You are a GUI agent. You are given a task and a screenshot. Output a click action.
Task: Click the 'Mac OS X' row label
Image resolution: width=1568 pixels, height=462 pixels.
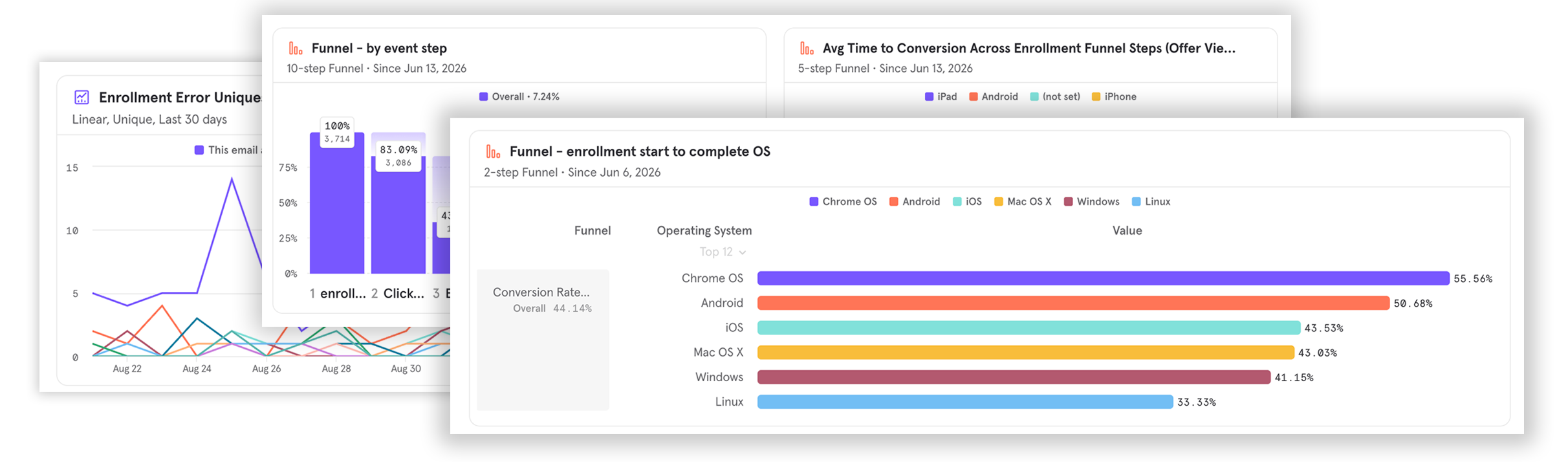[718, 353]
